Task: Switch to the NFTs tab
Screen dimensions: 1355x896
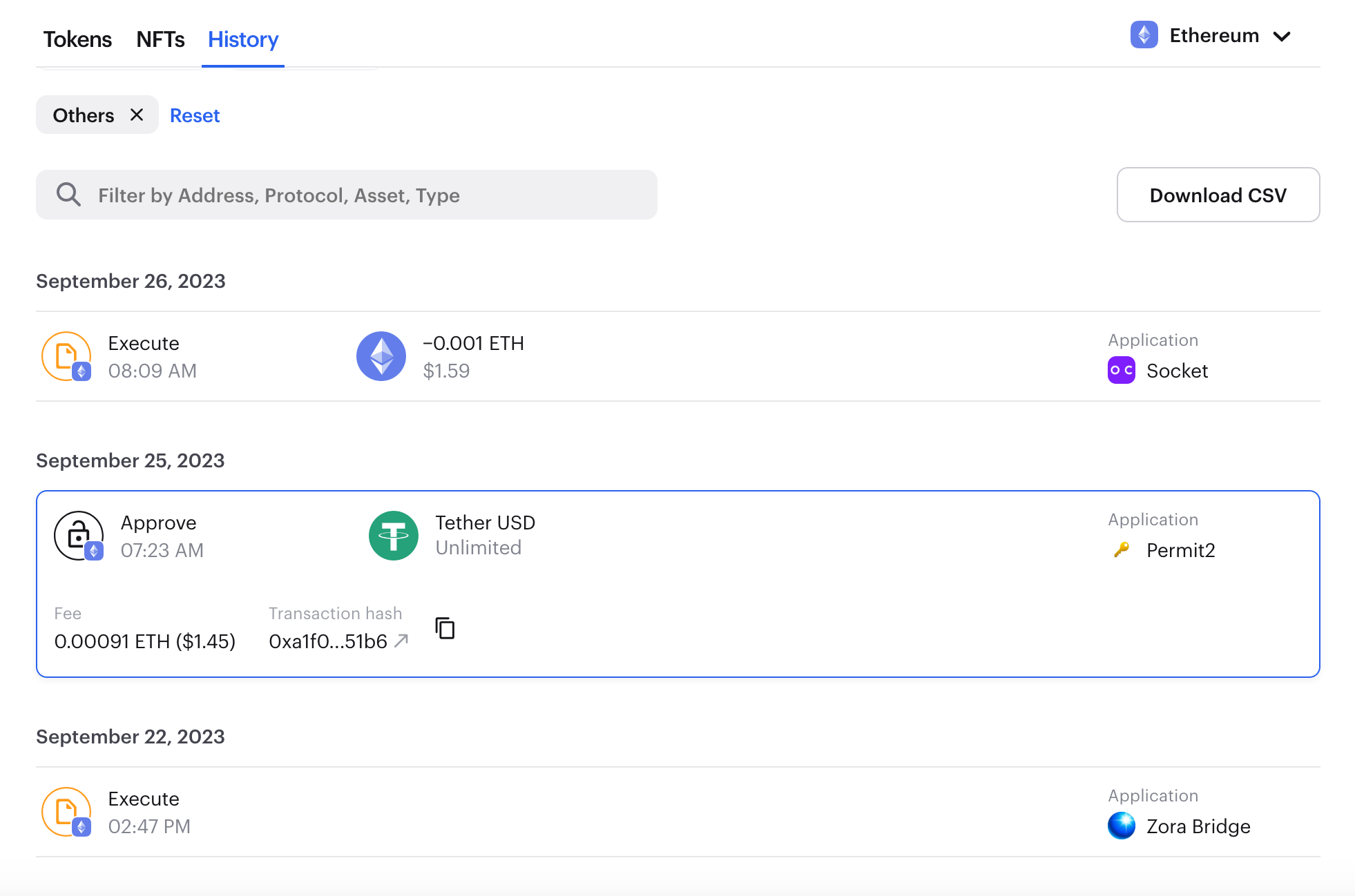Action: [160, 39]
